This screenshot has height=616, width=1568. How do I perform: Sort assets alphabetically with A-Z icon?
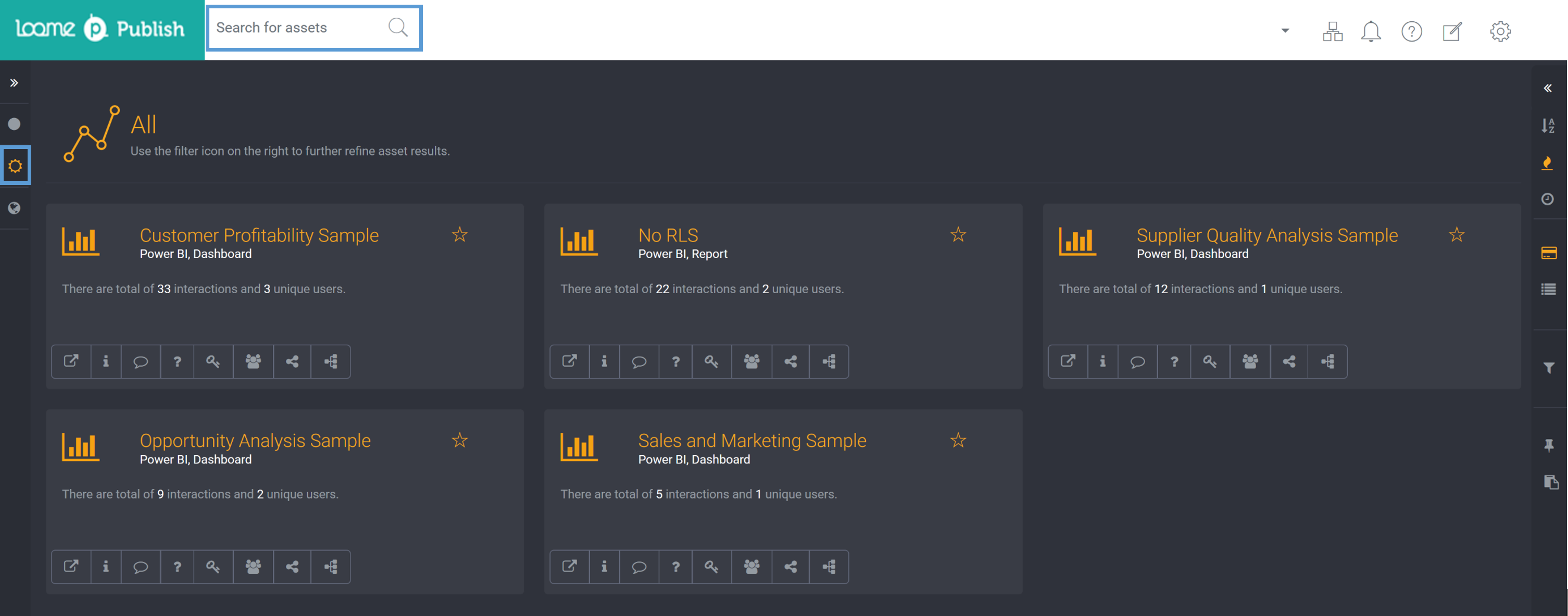pyautogui.click(x=1548, y=125)
